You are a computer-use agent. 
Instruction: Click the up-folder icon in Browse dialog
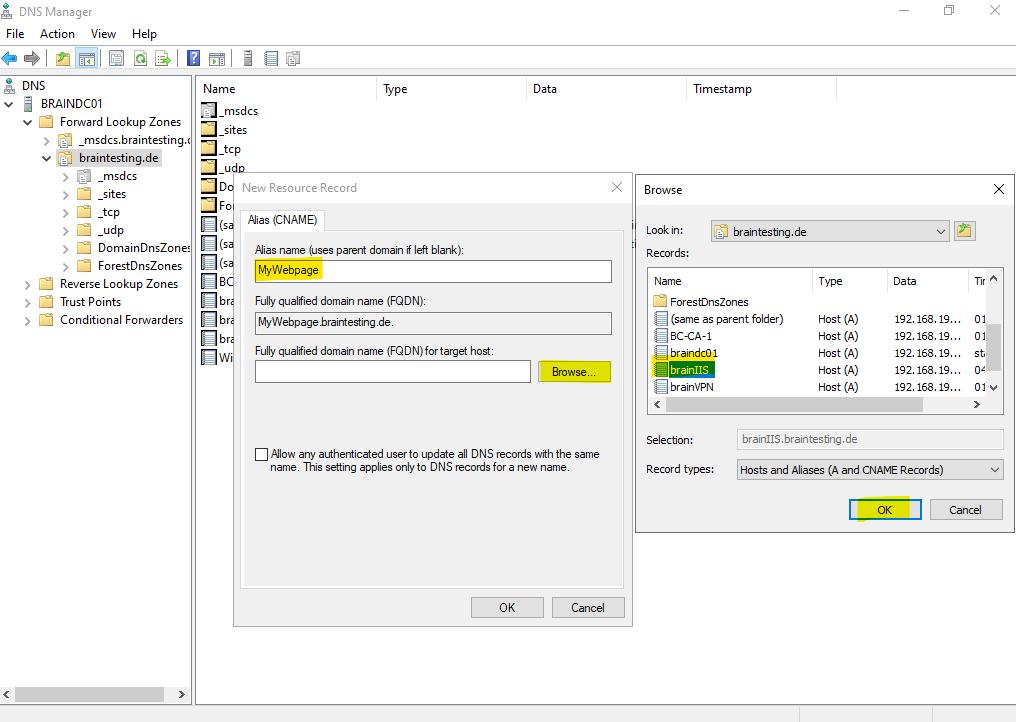[x=964, y=231]
